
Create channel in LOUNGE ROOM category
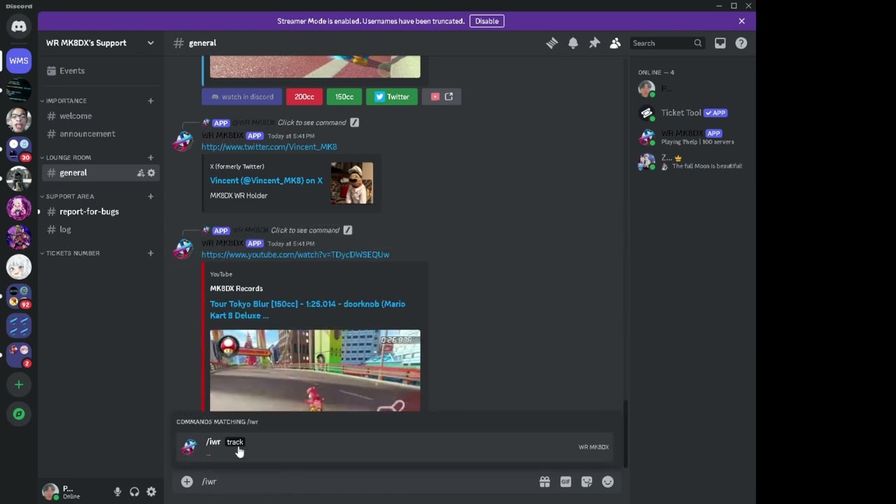pyautogui.click(x=151, y=157)
